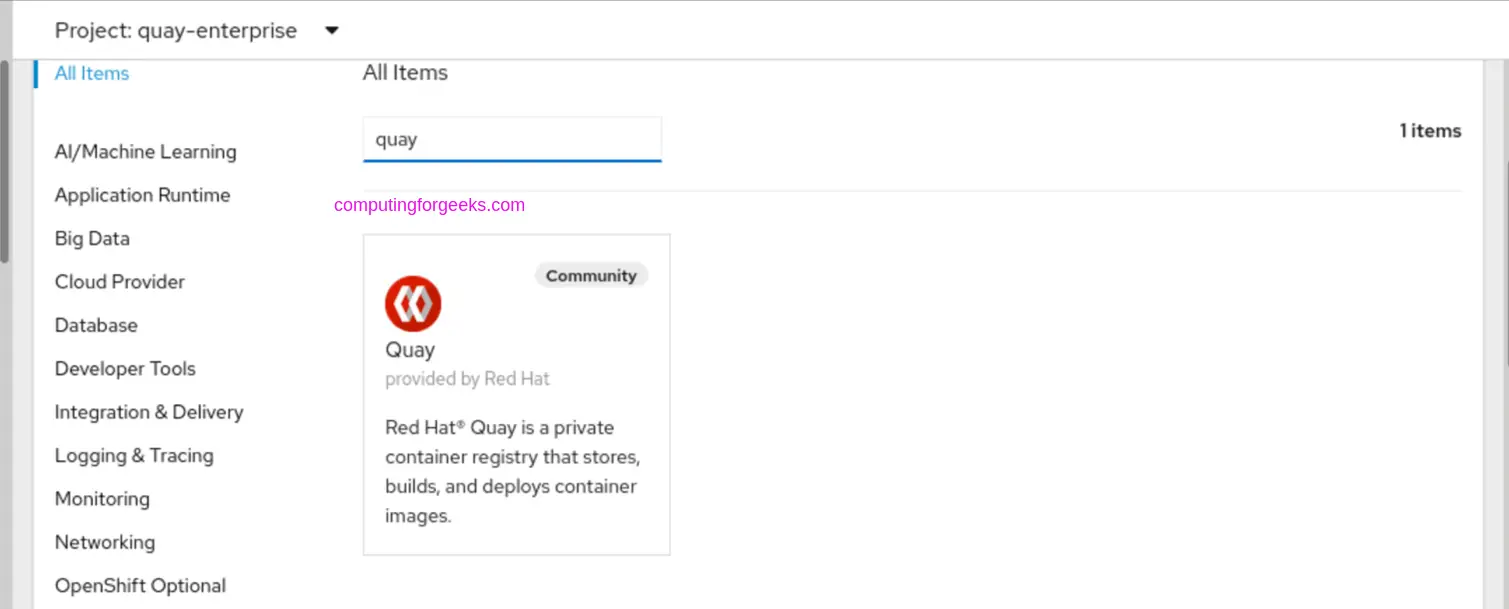Click the computingforgeeks.com watermark text
Screen dimensions: 1509x609
pos(429,204)
